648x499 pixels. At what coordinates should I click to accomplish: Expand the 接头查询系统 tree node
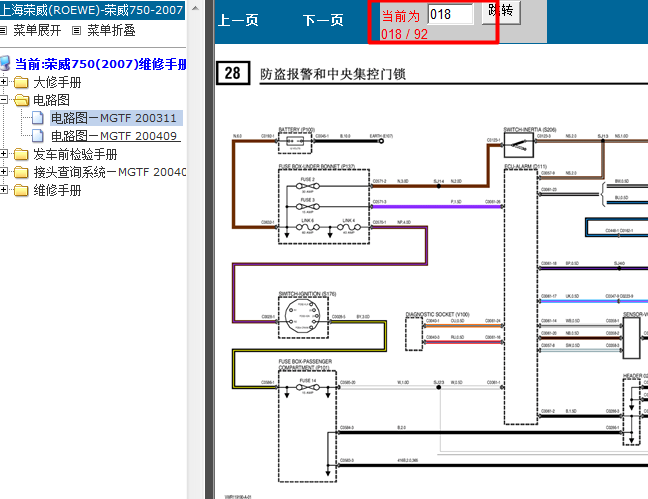point(3,172)
